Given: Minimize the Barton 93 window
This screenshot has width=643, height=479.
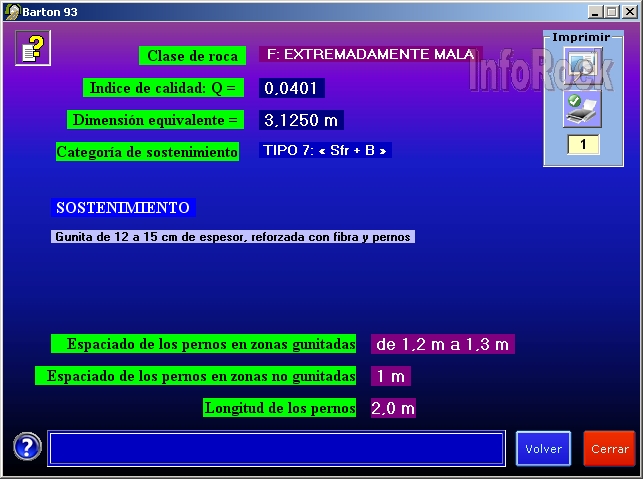Looking at the screenshot, I should pos(595,11).
